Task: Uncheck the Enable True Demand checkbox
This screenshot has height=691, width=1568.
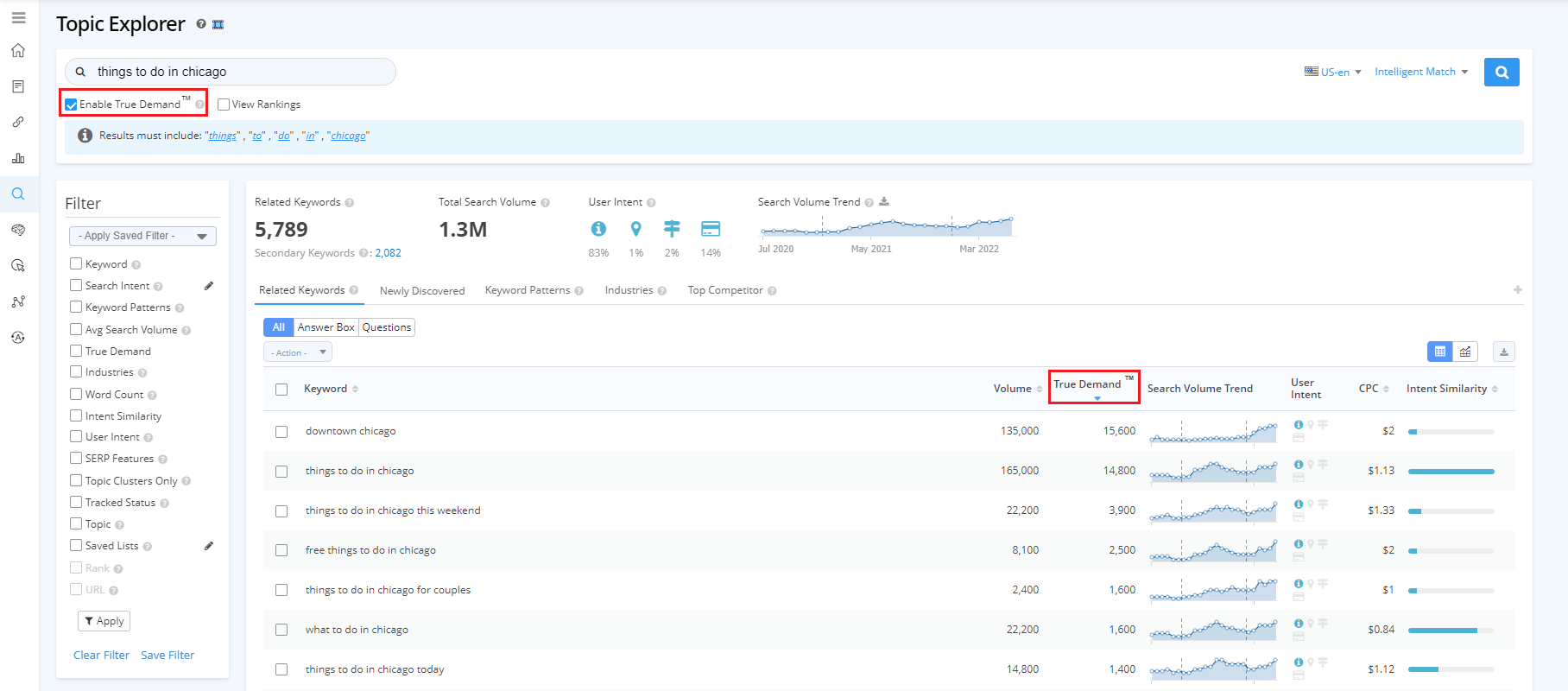Action: coord(71,105)
